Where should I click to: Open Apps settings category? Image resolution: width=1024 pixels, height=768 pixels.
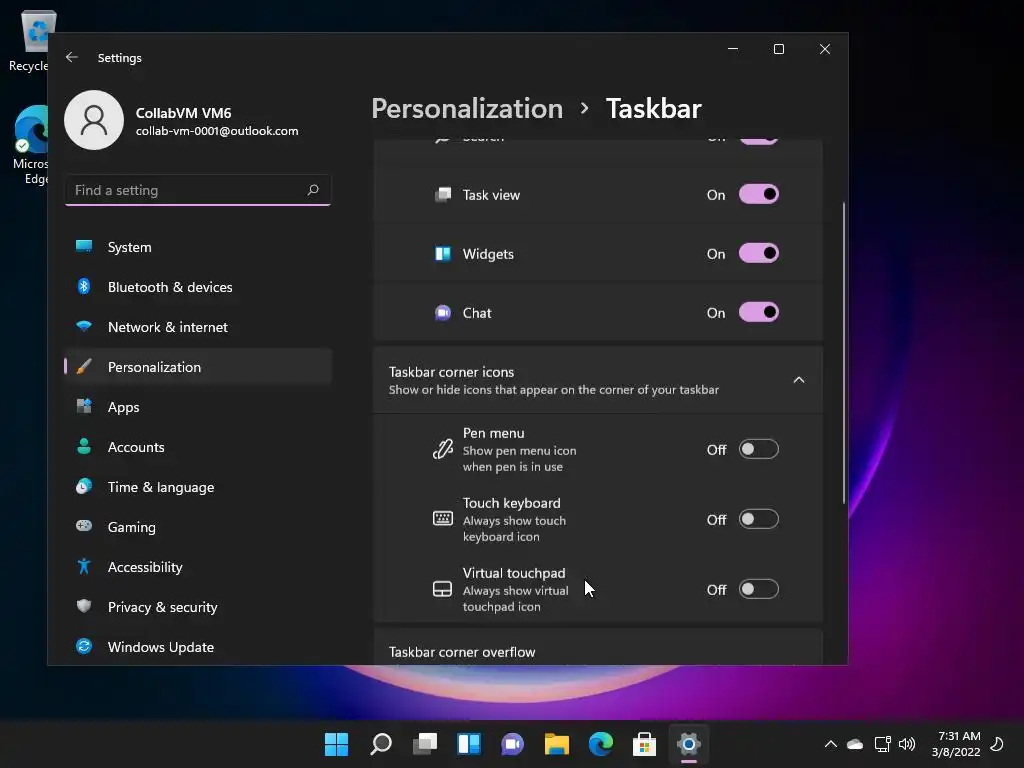click(199, 407)
